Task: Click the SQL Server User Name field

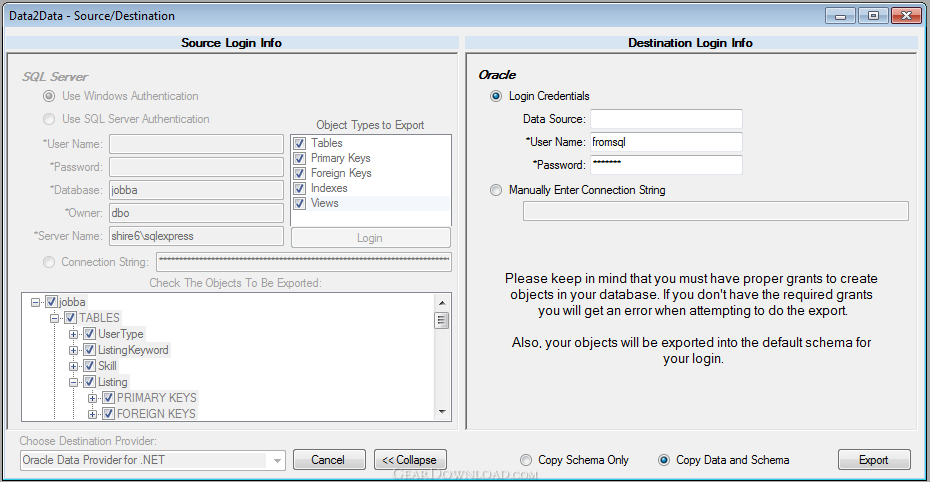Action: tap(196, 144)
